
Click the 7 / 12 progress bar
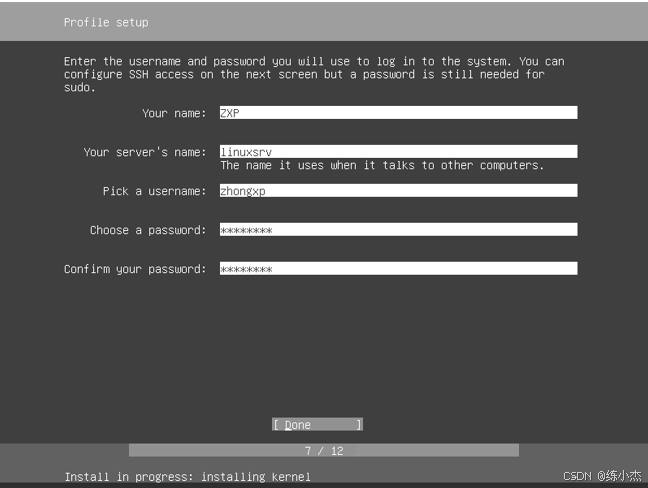[x=324, y=450]
